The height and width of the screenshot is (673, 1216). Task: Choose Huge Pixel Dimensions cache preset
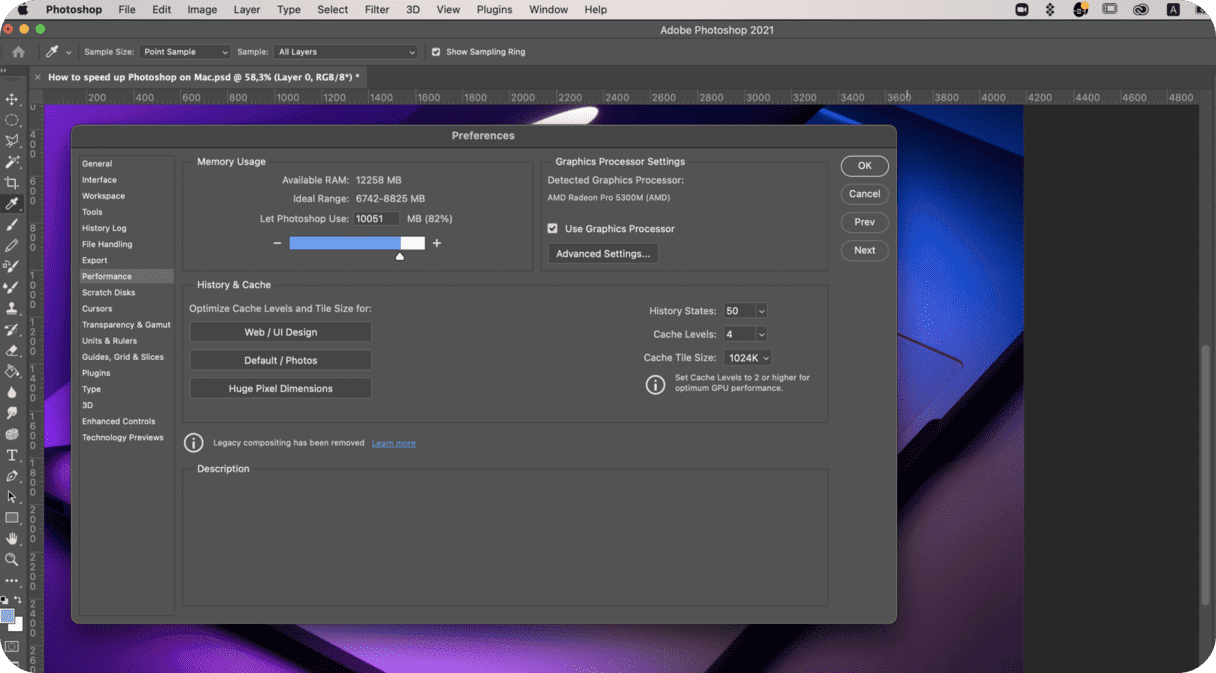tap(281, 388)
